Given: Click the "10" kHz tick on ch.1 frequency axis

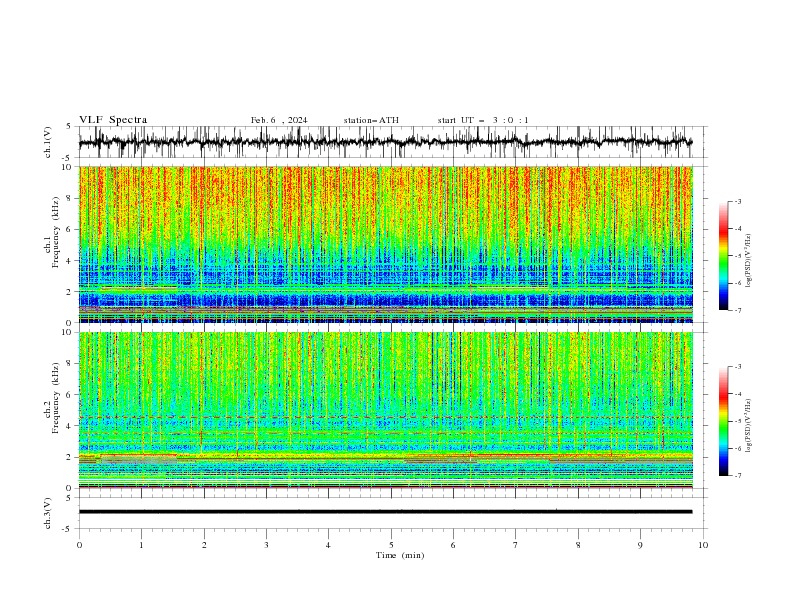Looking at the screenshot, I should pyautogui.click(x=67, y=167).
